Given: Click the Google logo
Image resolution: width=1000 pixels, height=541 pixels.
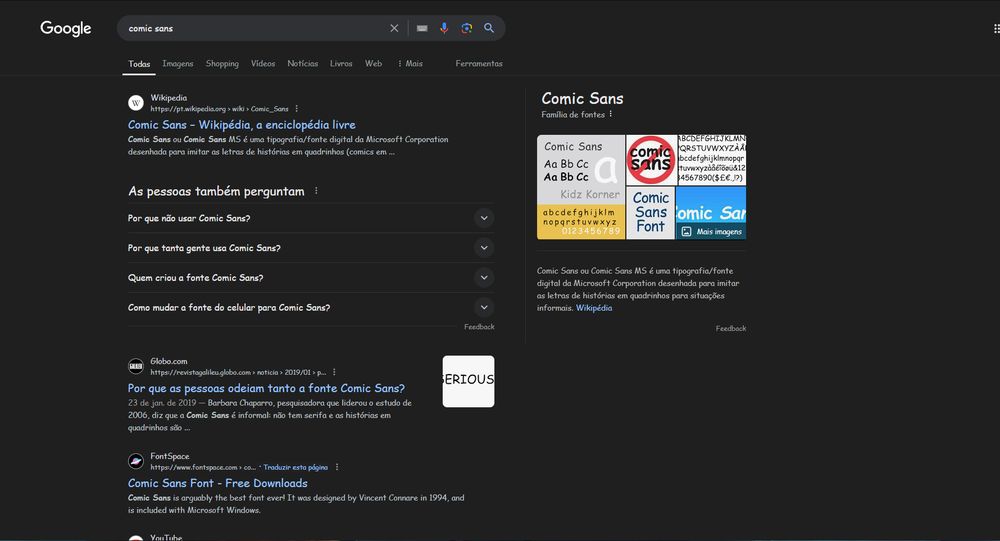Looking at the screenshot, I should click(66, 28).
